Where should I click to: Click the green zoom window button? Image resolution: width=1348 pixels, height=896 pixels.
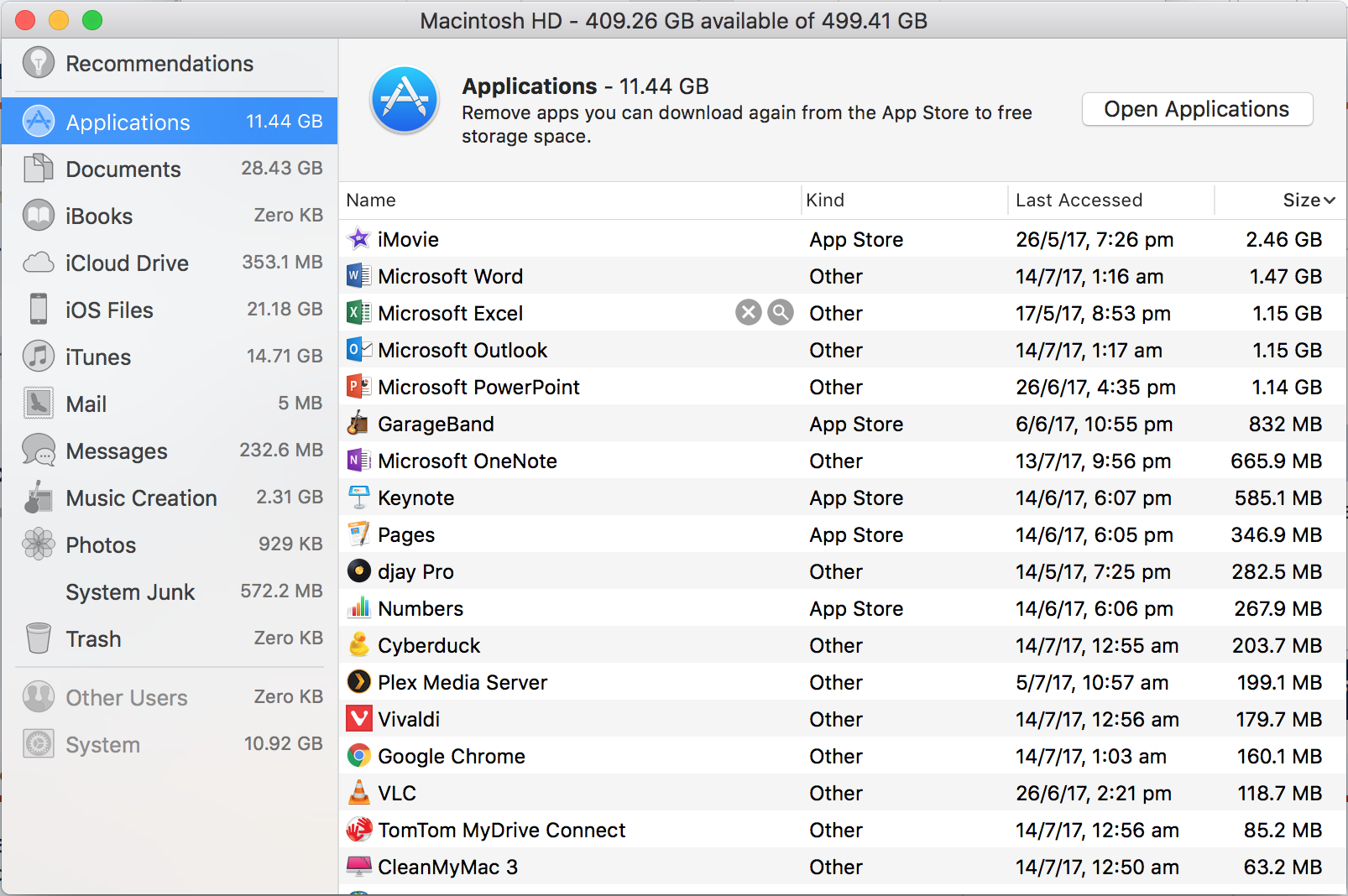(92, 20)
